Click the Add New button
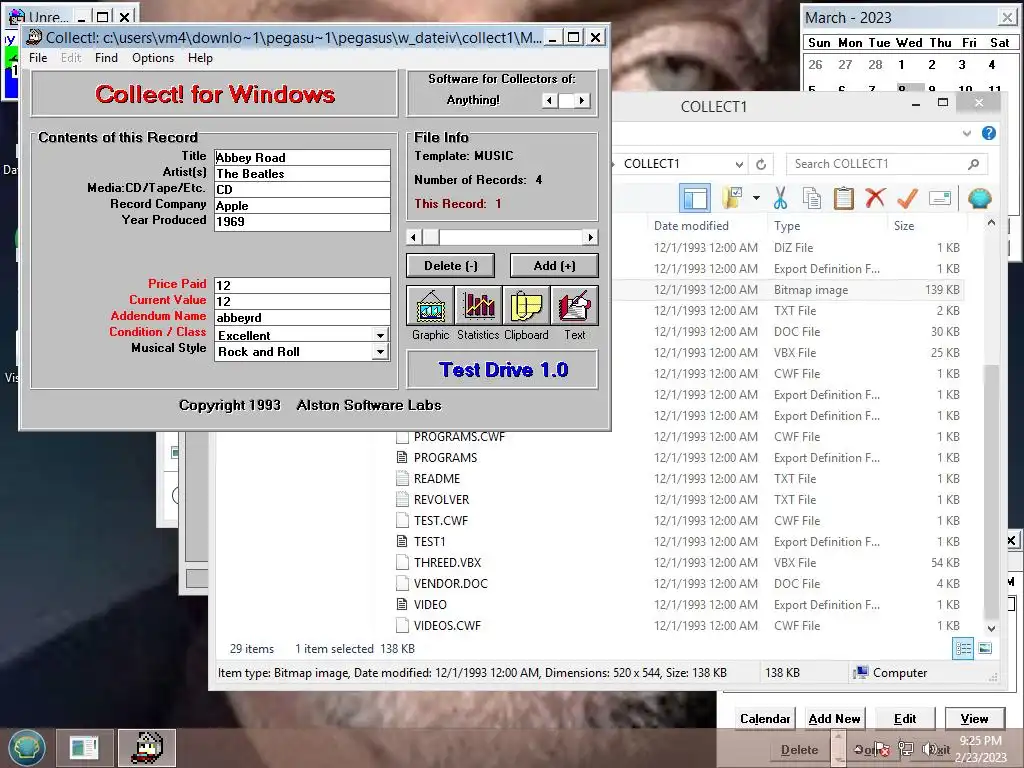1024x768 pixels. (834, 719)
